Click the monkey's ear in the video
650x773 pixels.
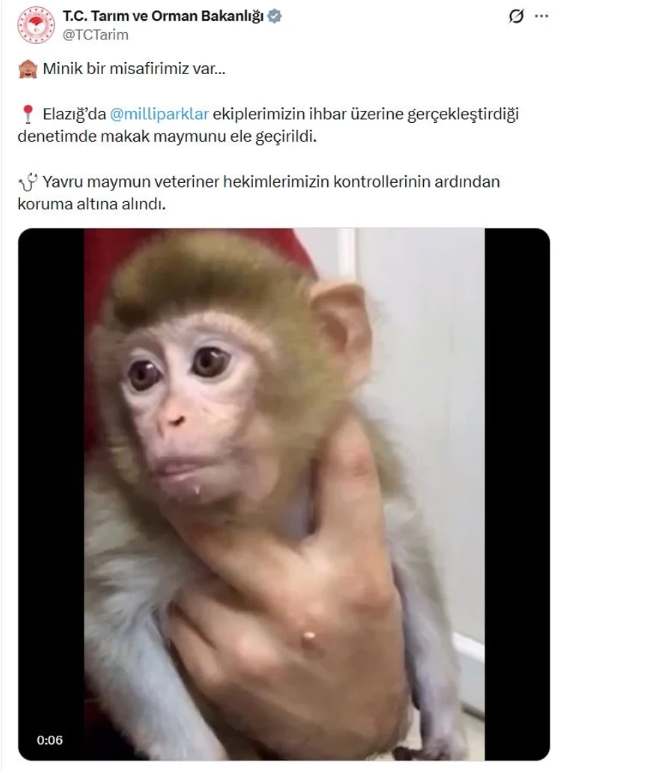[x=342, y=331]
